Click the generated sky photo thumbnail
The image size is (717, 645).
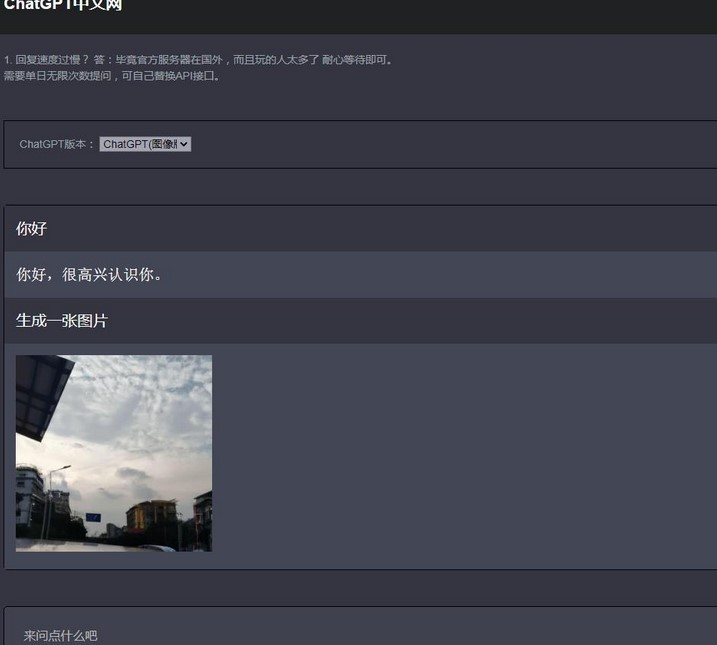pyautogui.click(x=114, y=453)
